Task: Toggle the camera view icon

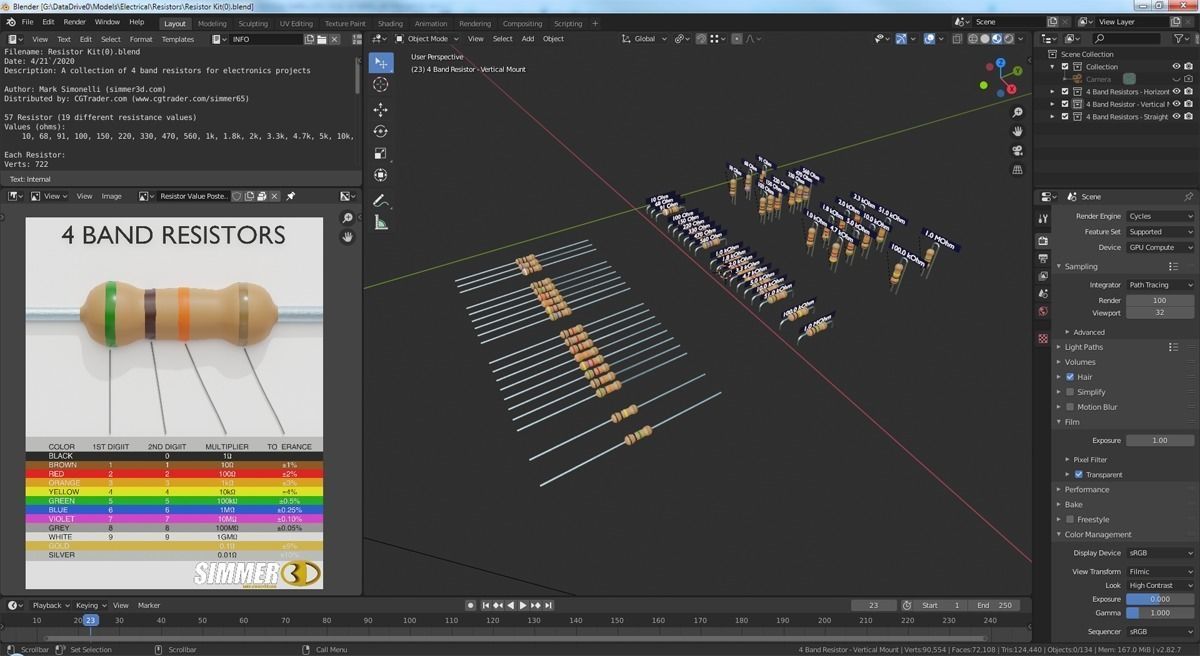Action: tap(1017, 151)
